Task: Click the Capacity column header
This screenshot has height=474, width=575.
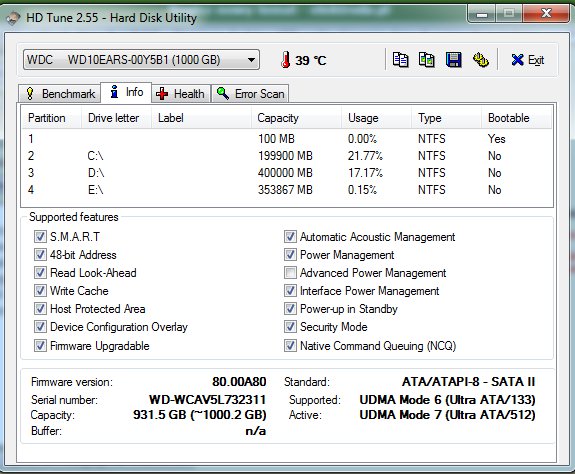Action: tap(297, 118)
